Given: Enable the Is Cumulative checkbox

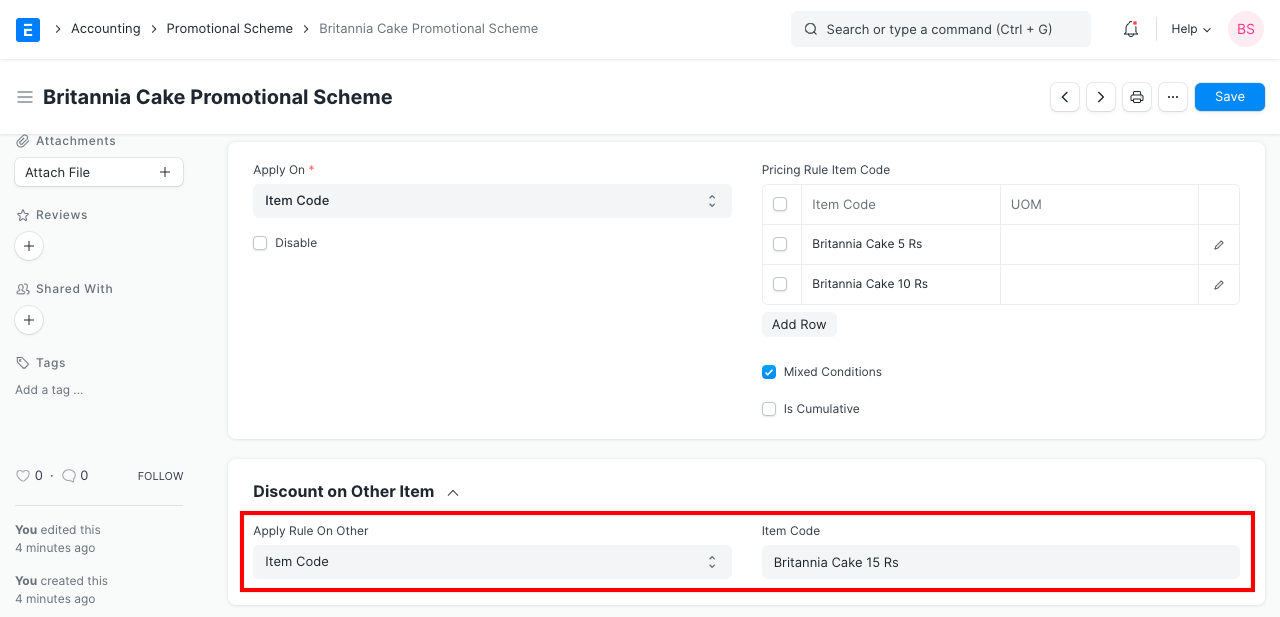Looking at the screenshot, I should (768, 408).
